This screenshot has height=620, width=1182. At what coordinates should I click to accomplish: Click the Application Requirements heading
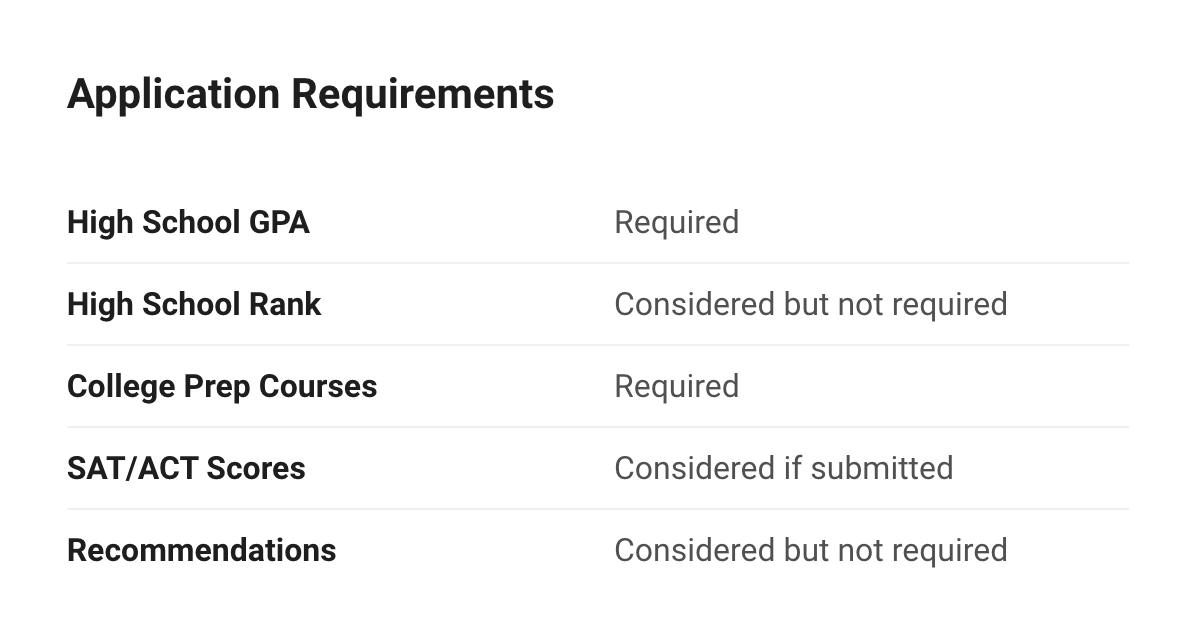click(310, 95)
